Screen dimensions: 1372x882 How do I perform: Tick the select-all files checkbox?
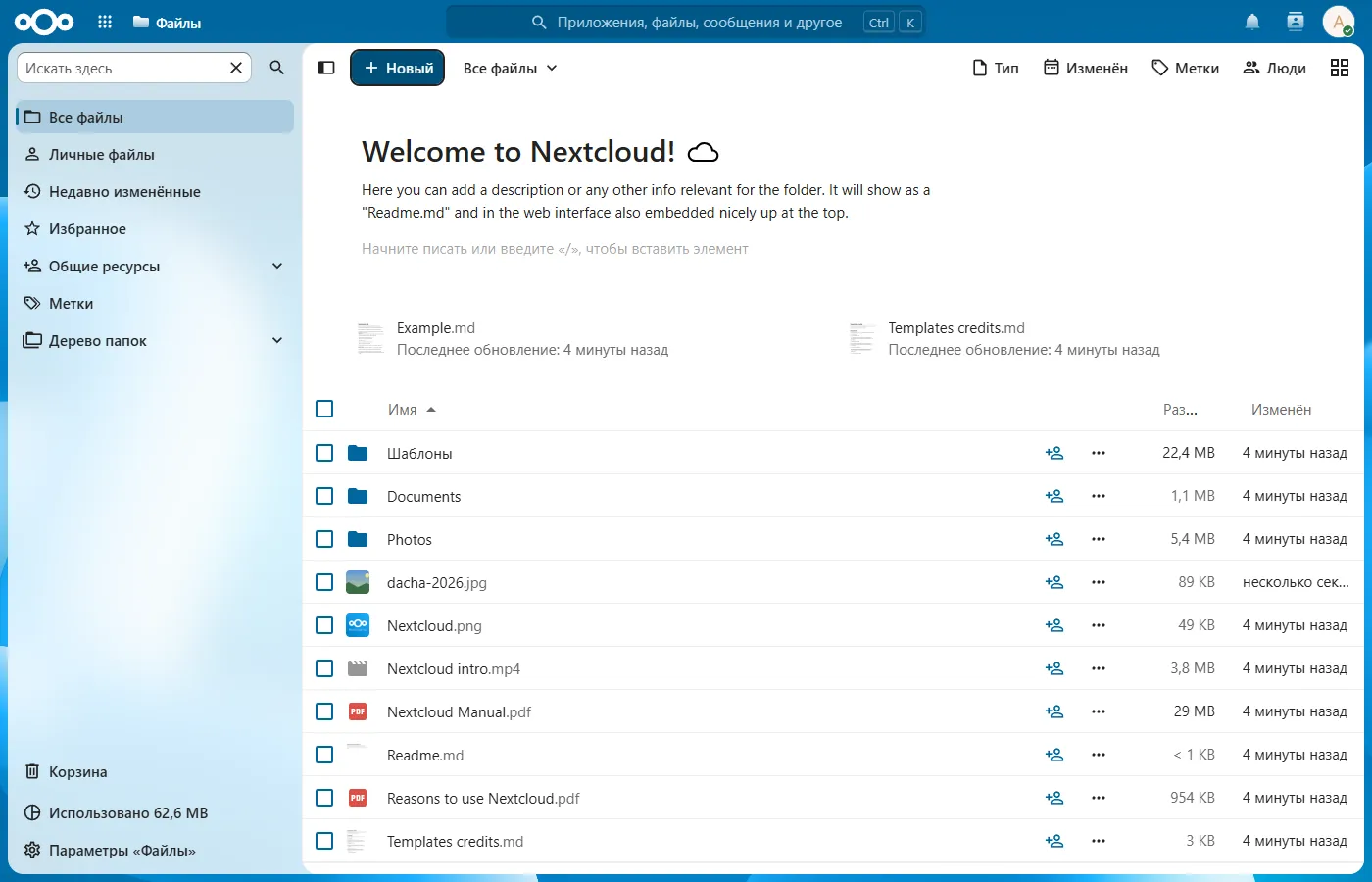[324, 409]
